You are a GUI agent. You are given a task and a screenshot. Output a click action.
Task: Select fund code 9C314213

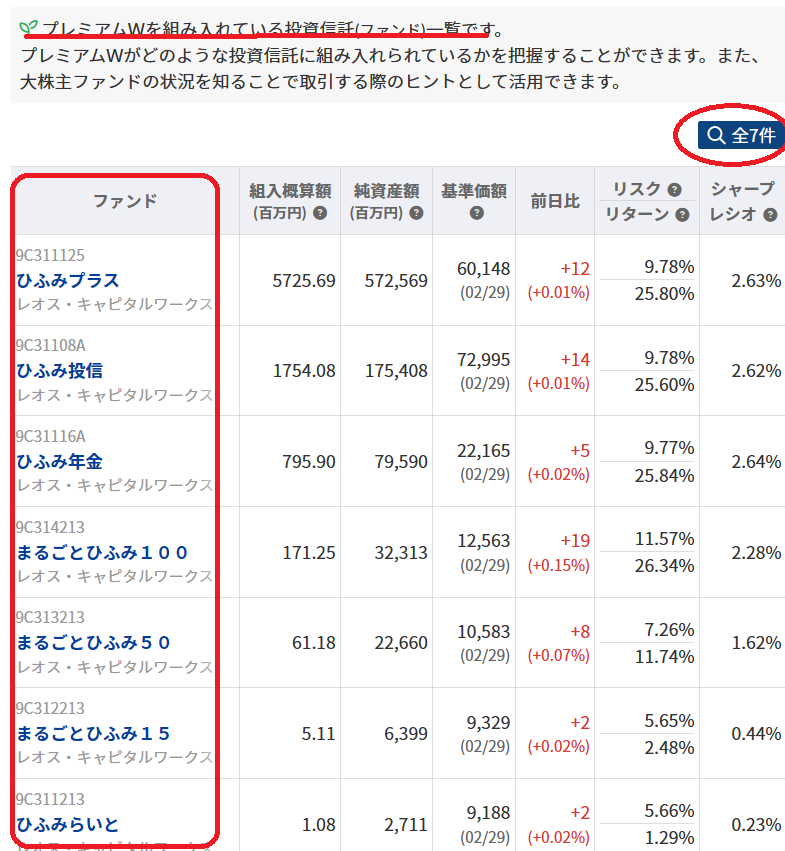pos(50,527)
